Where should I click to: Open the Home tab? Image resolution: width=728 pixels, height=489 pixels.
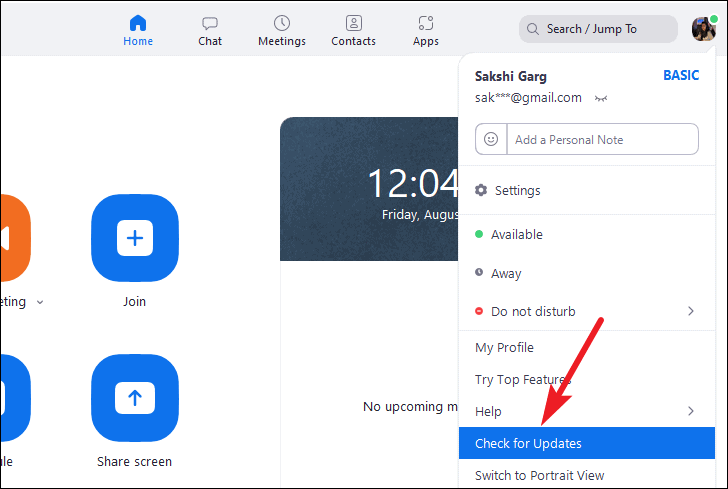[x=138, y=31]
